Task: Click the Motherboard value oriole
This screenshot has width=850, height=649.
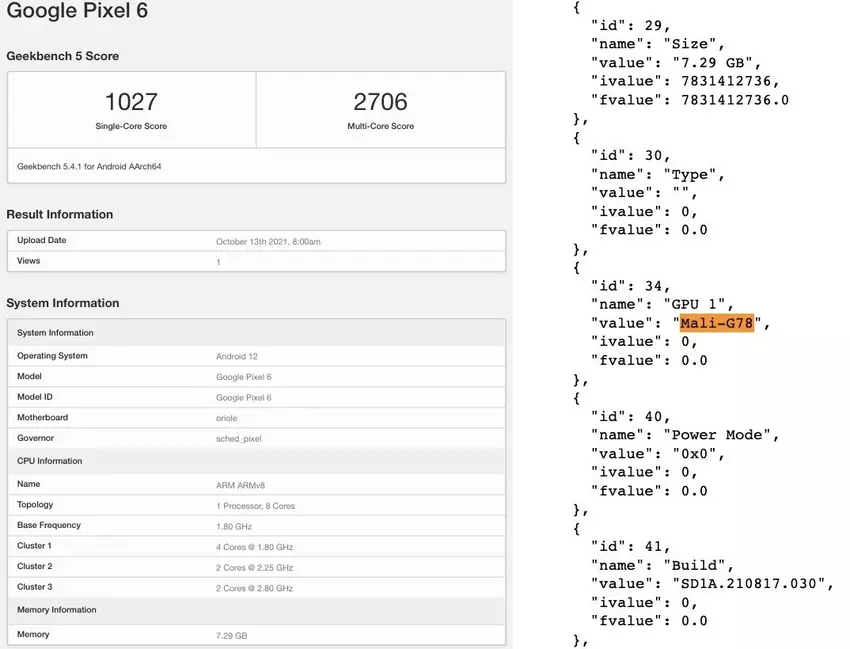Action: pos(227,418)
